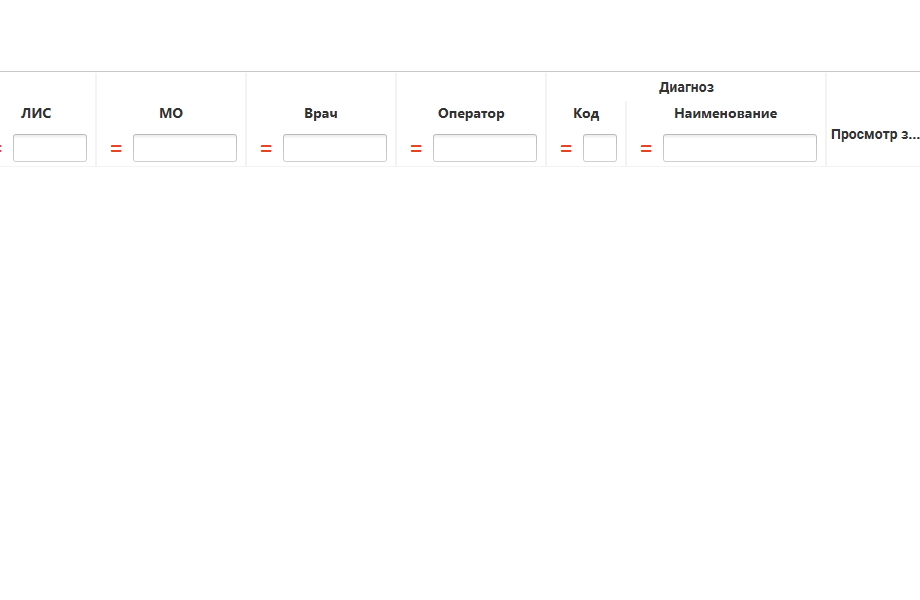Select the Диагноз group header
This screenshot has height=600, width=920.
pos(686,87)
